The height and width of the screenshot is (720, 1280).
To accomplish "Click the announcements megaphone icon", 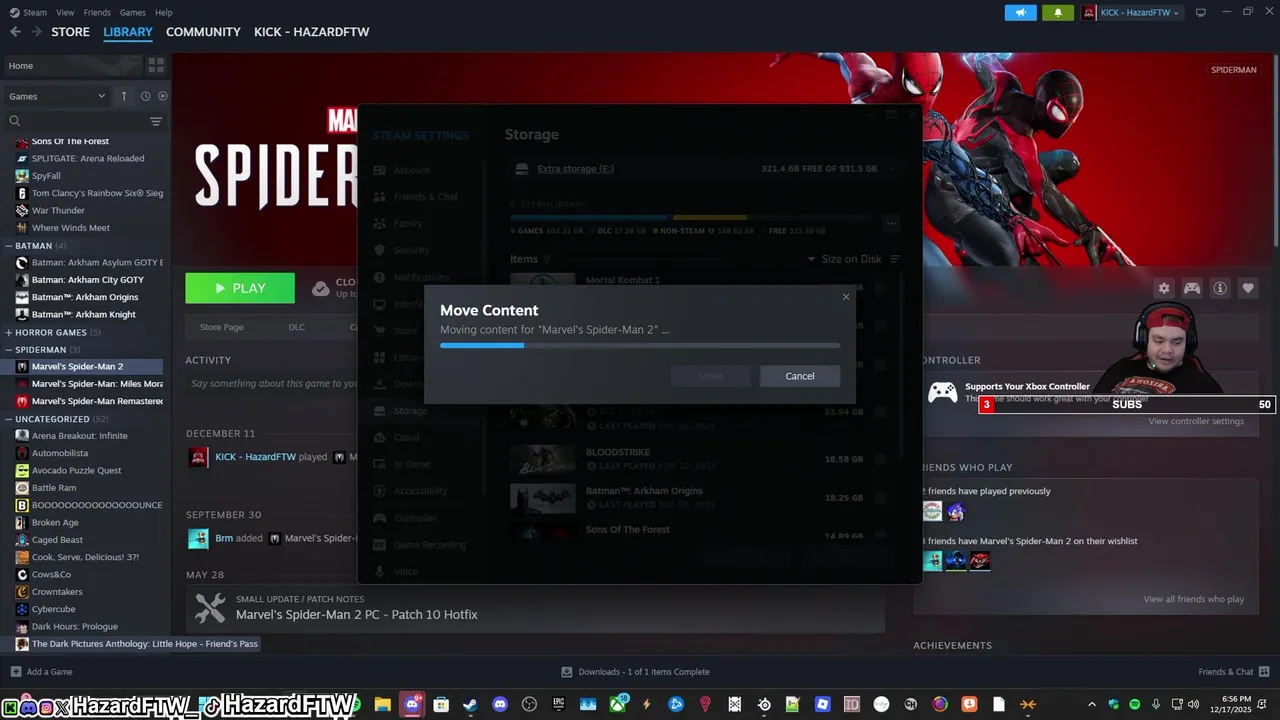I will click(1020, 12).
